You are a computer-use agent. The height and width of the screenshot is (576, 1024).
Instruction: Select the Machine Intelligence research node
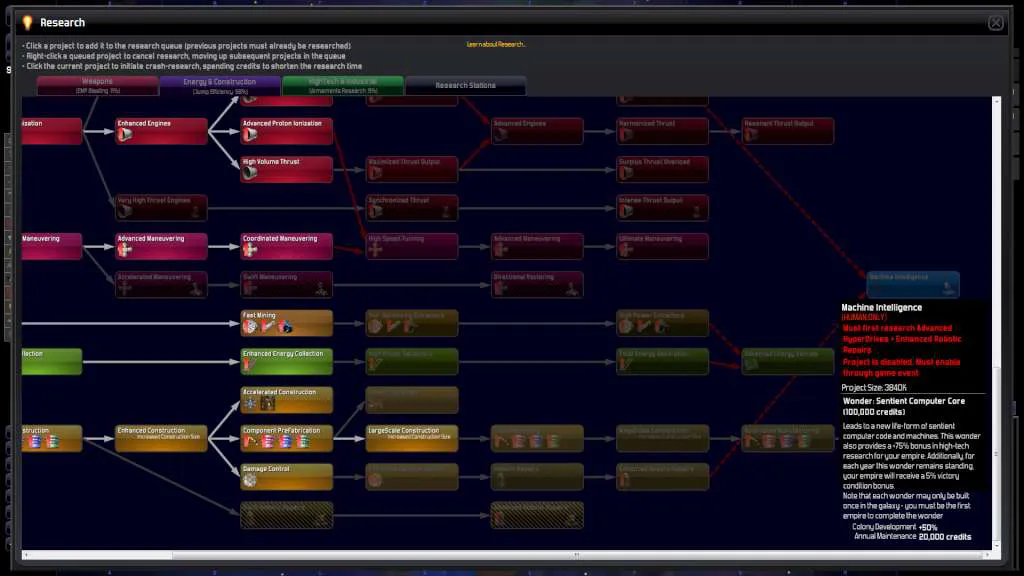click(x=913, y=285)
